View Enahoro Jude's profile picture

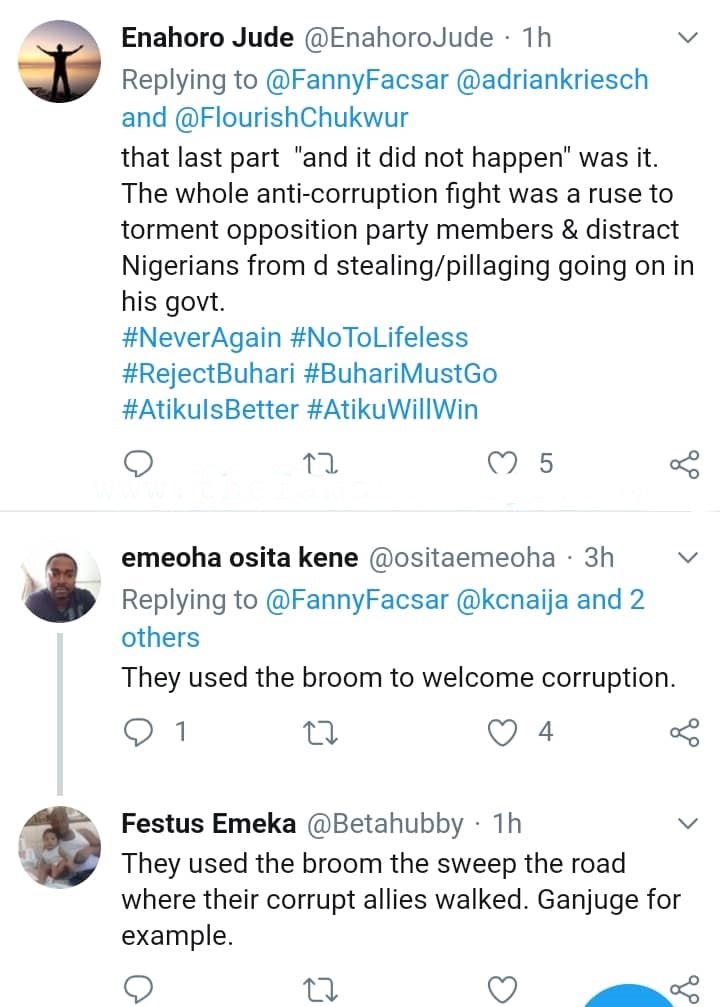coord(60,60)
